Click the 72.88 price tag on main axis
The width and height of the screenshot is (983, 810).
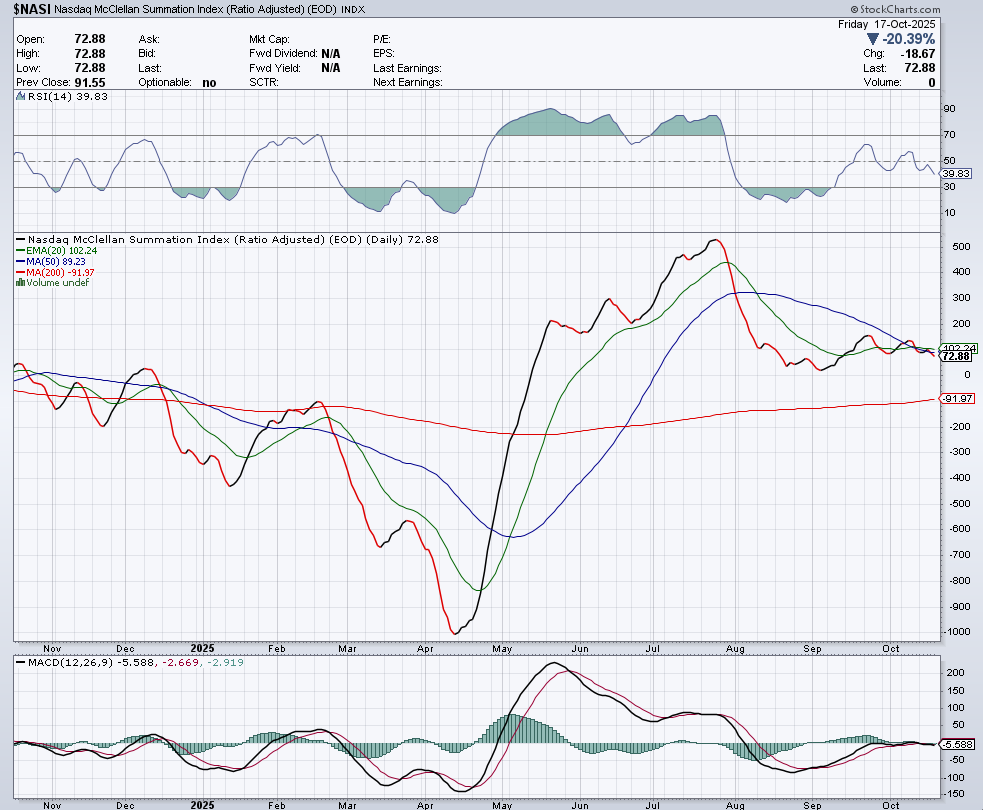[957, 356]
